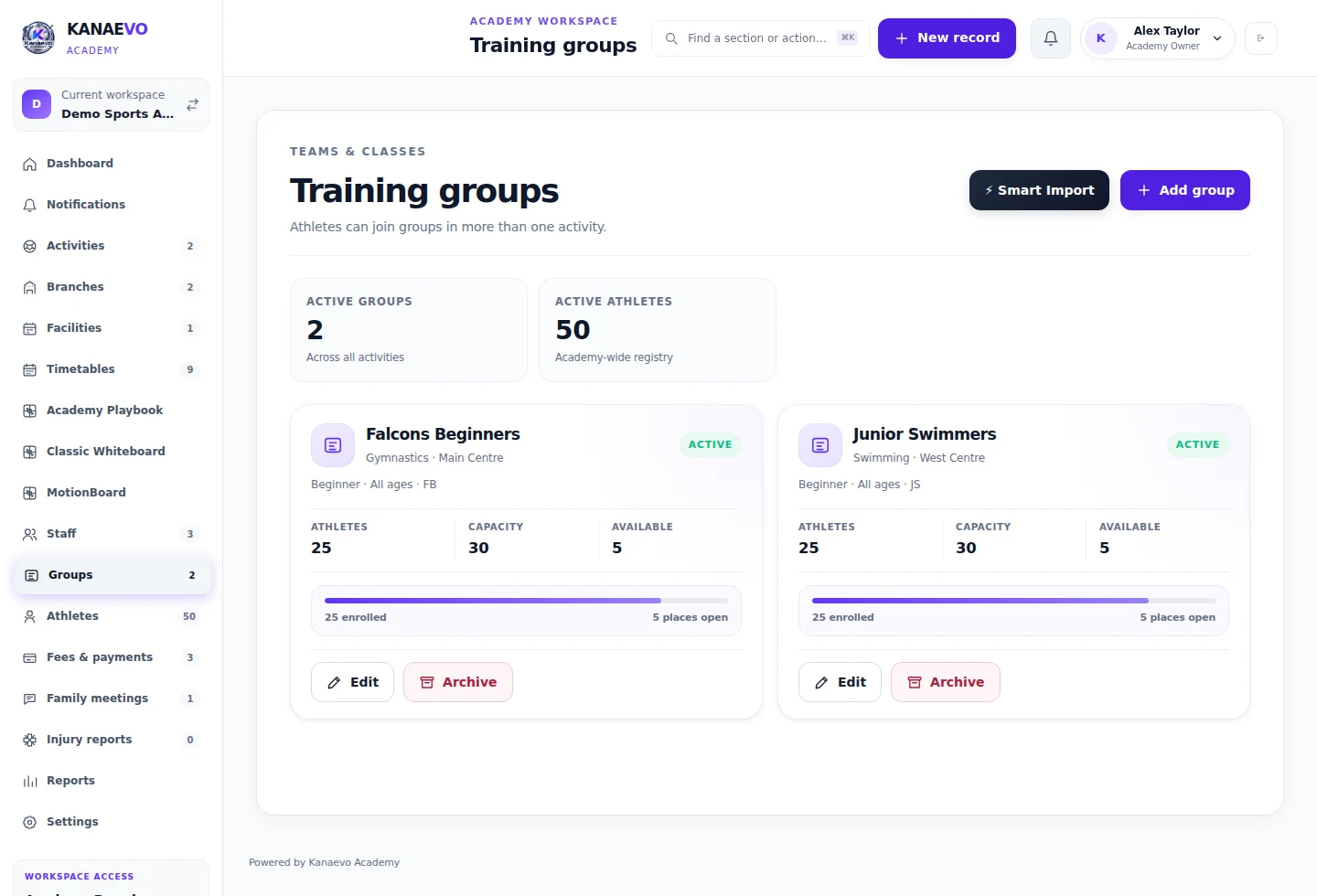Click the Dashboard home icon in sidebar

coord(29,164)
